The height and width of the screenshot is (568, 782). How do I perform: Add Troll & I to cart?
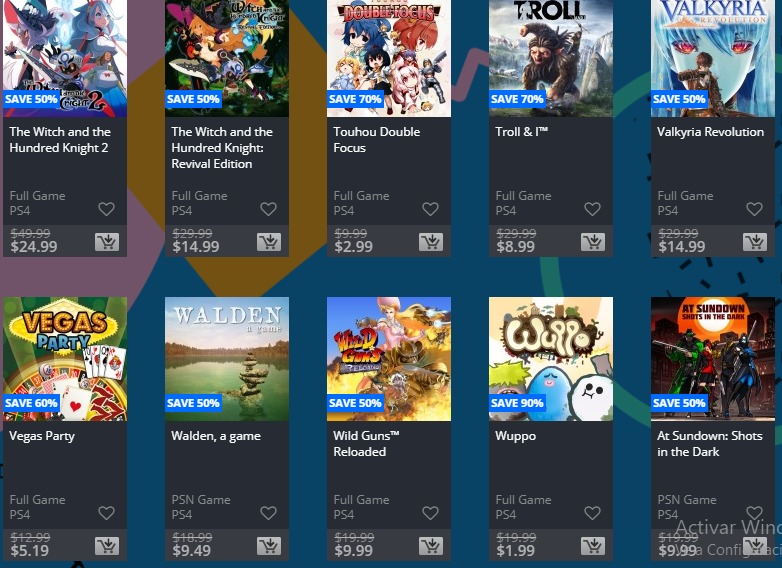tap(593, 242)
